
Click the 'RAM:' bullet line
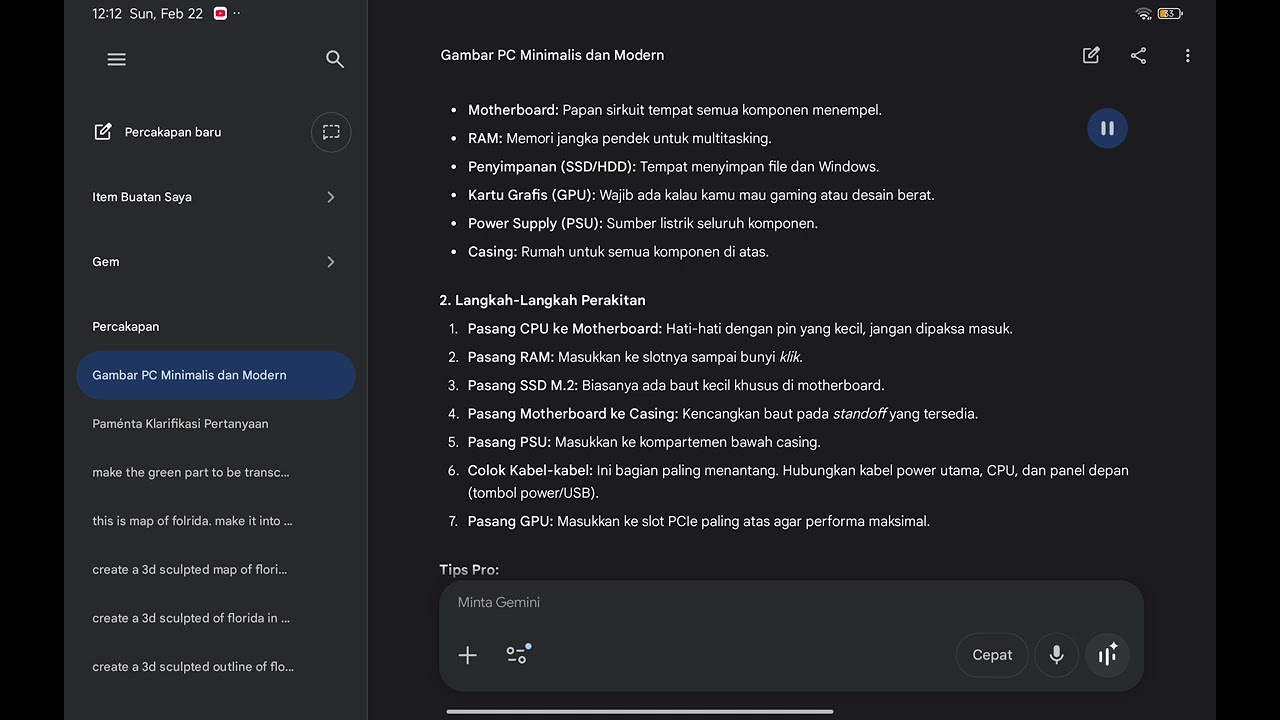coord(620,138)
